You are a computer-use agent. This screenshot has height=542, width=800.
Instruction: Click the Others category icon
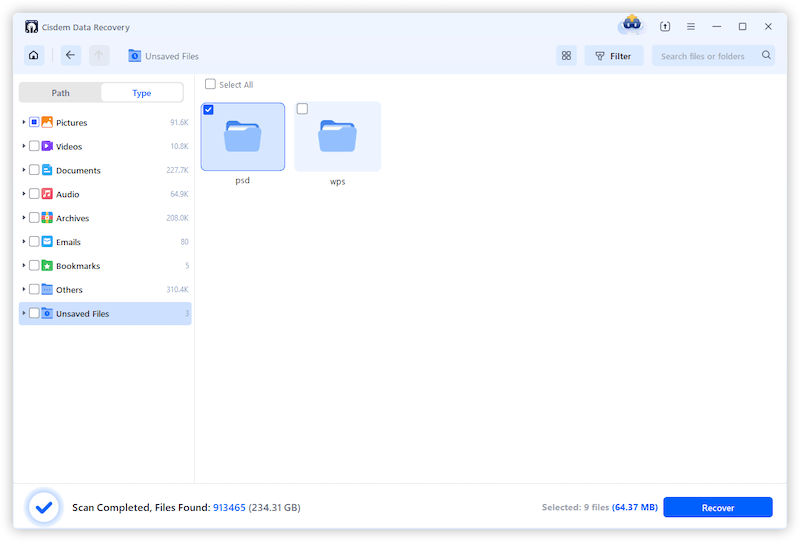click(47, 289)
